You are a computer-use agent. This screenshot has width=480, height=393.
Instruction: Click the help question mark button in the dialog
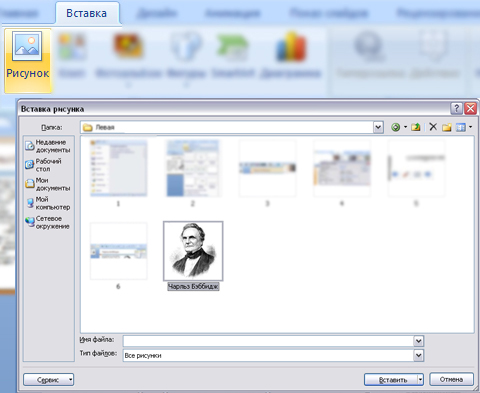point(456,108)
